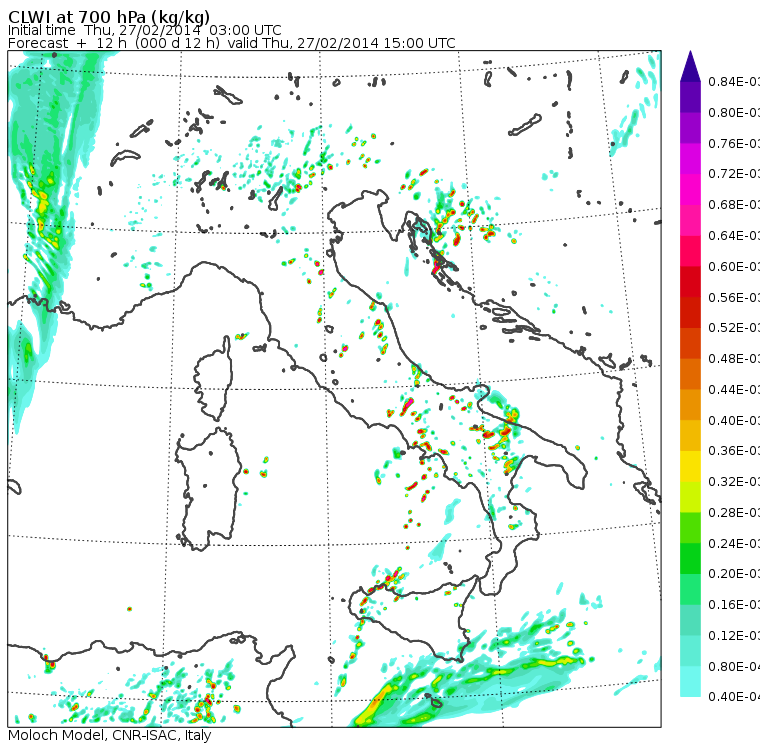The image size is (760, 749).
Task: Pick the bright green band between 0.24E-03 and 0.28E-03
Action: [690, 527]
